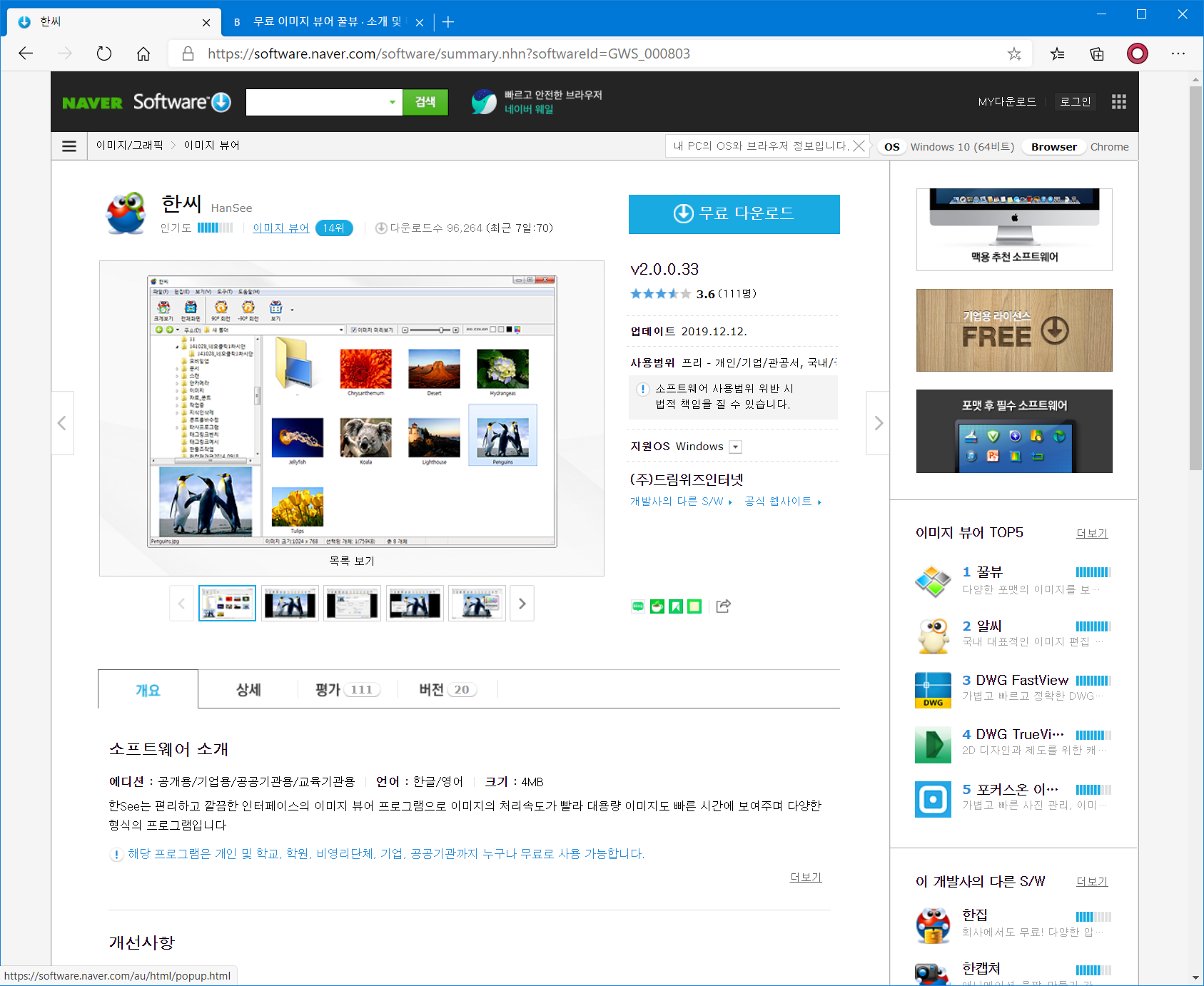Expand the supported OS Windows dropdown

(736, 447)
